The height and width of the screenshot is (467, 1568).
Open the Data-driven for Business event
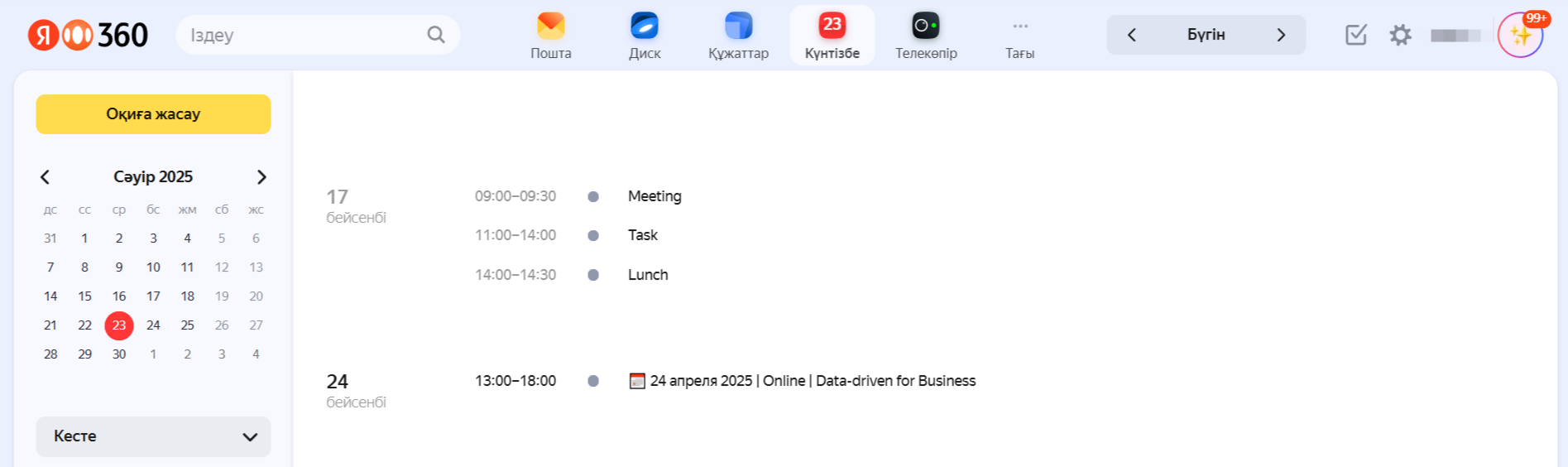coord(812,381)
